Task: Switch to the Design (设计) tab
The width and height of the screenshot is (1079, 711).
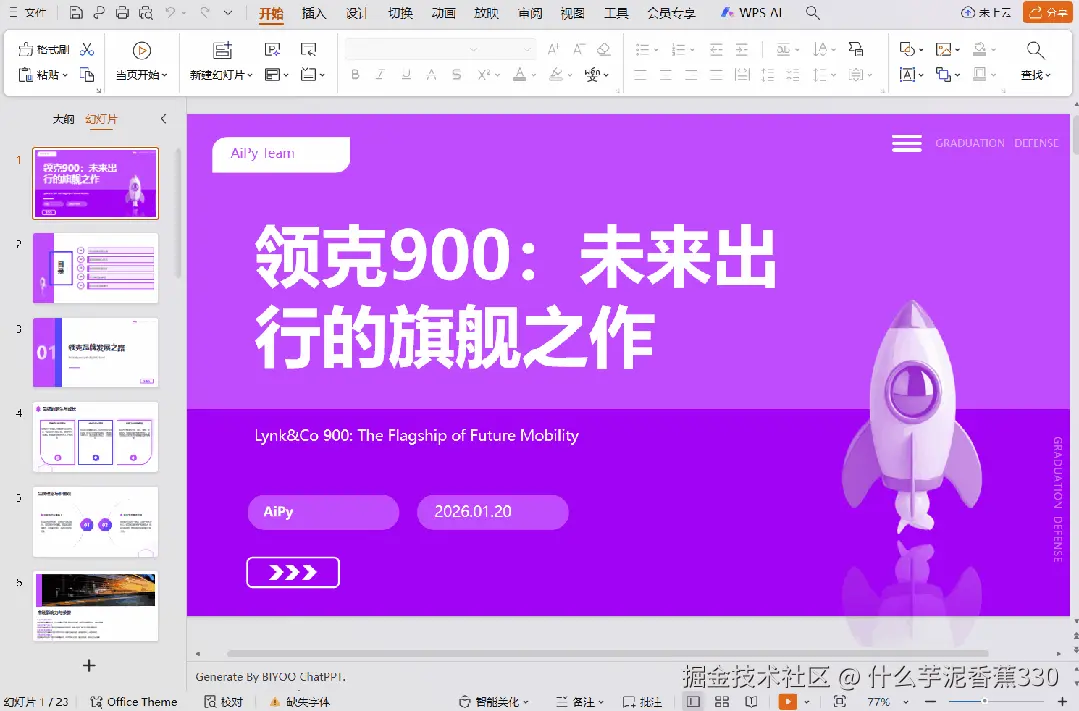Action: pyautogui.click(x=356, y=13)
